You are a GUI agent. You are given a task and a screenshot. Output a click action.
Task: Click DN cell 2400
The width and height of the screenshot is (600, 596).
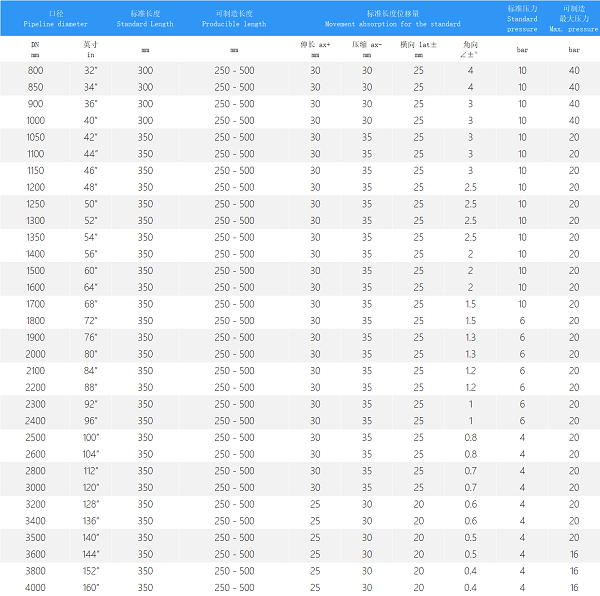pos(35,421)
